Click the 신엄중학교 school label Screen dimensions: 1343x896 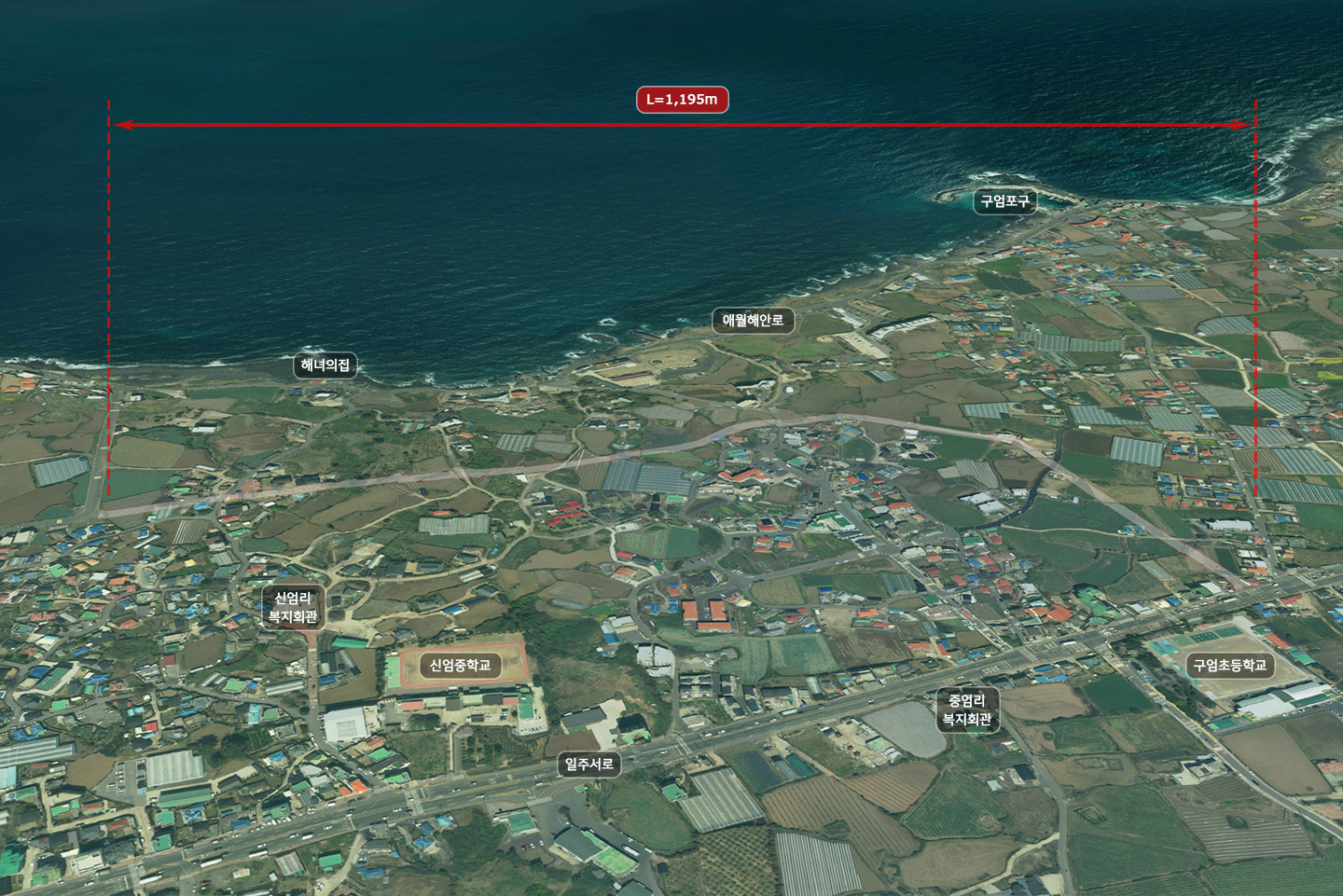(x=459, y=666)
